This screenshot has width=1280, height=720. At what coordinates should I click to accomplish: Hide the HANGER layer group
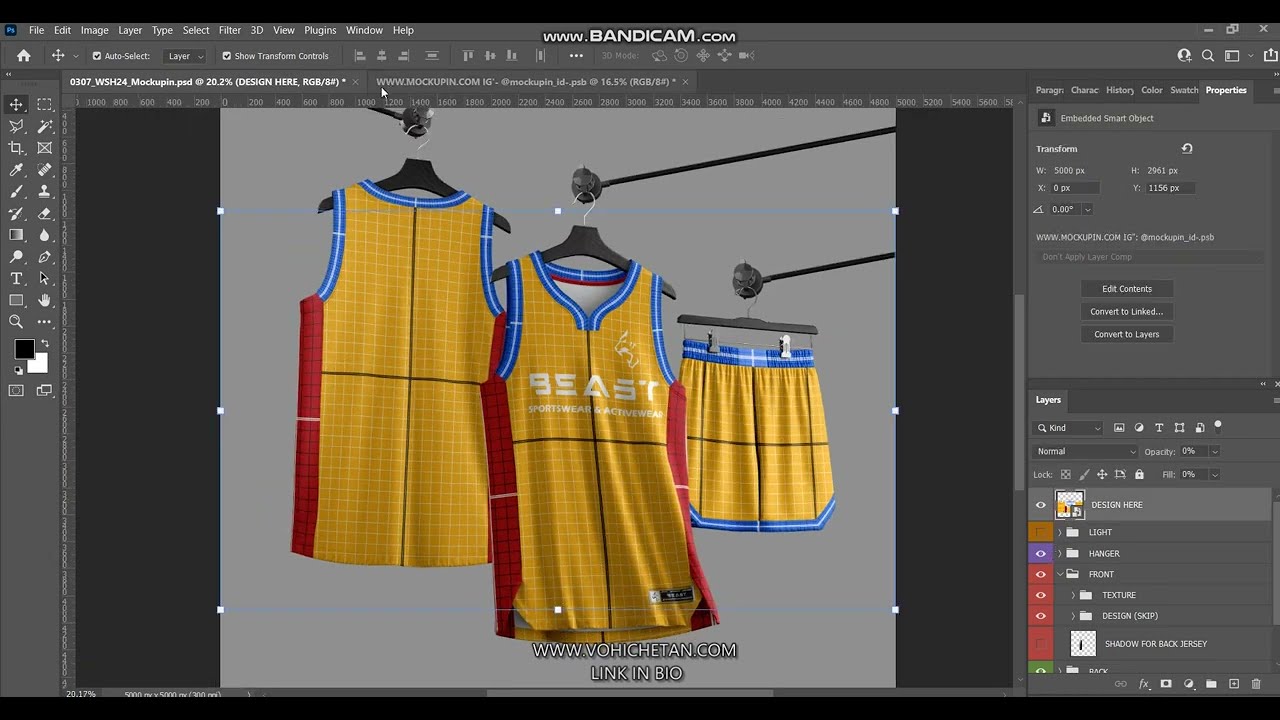[x=1040, y=553]
